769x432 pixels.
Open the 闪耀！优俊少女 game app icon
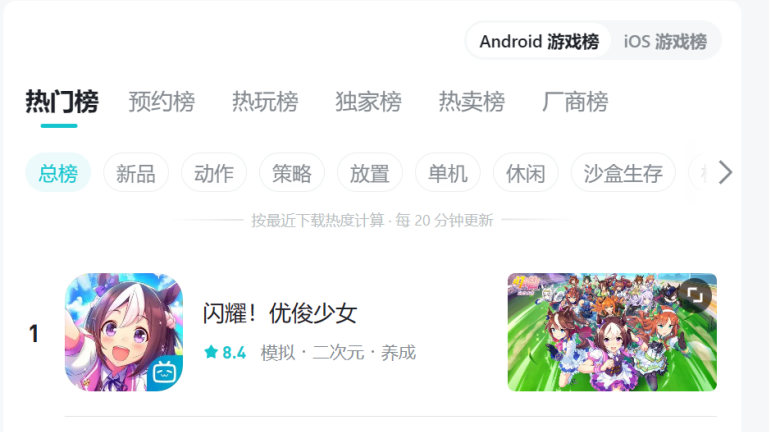click(x=124, y=332)
